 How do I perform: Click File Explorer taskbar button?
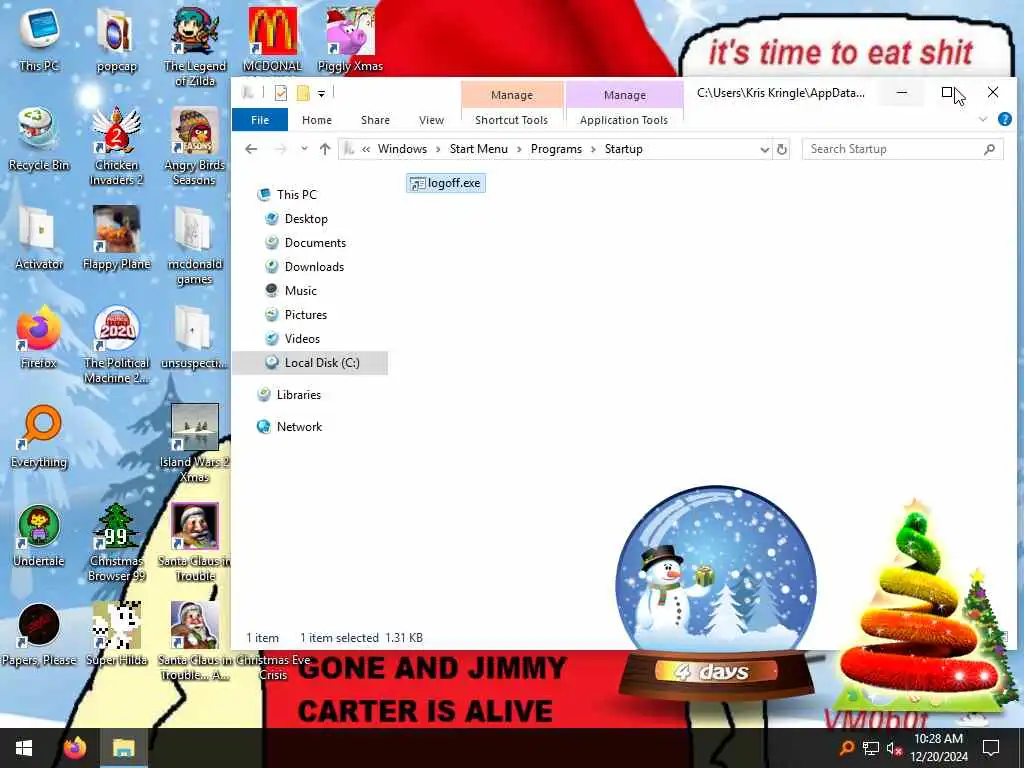(123, 748)
